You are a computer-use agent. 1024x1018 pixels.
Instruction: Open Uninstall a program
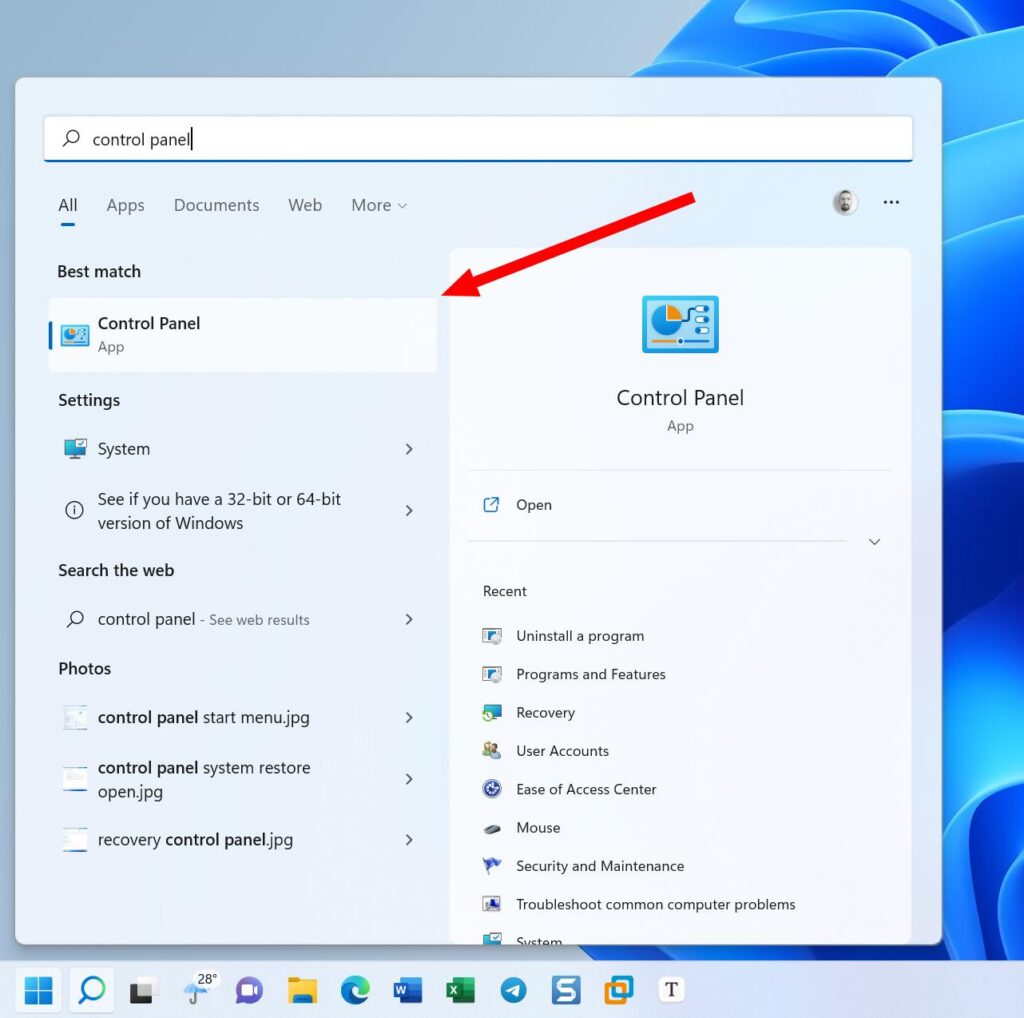tap(579, 636)
